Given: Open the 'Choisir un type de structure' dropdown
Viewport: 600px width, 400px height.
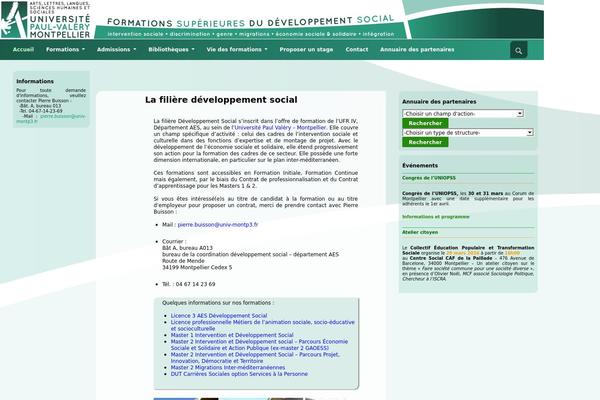Looking at the screenshot, I should (x=468, y=133).
